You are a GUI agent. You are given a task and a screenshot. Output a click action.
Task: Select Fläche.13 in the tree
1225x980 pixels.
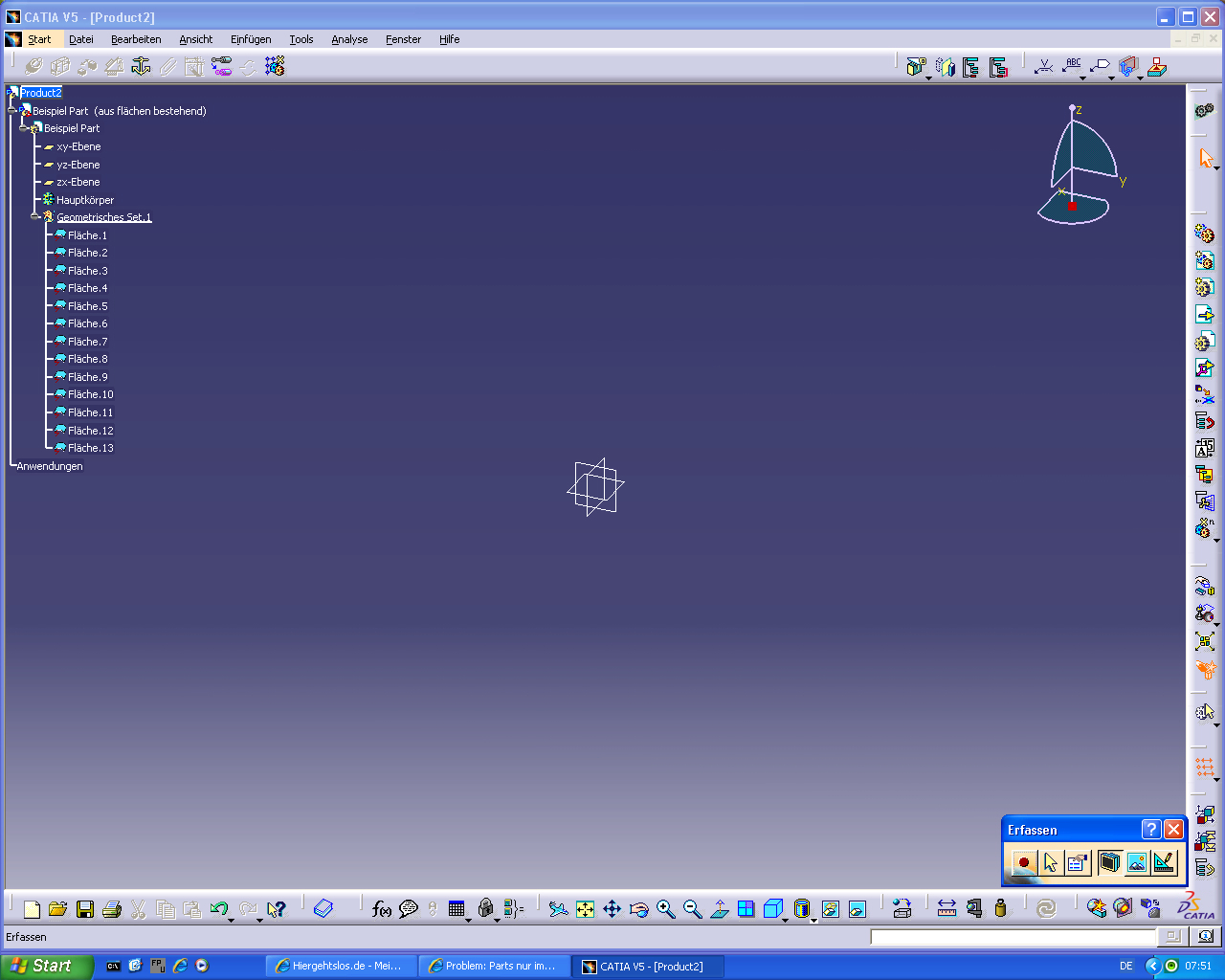(x=91, y=448)
